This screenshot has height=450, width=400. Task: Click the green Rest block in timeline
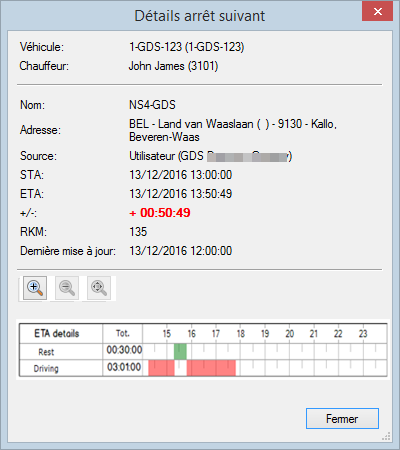coord(180,352)
